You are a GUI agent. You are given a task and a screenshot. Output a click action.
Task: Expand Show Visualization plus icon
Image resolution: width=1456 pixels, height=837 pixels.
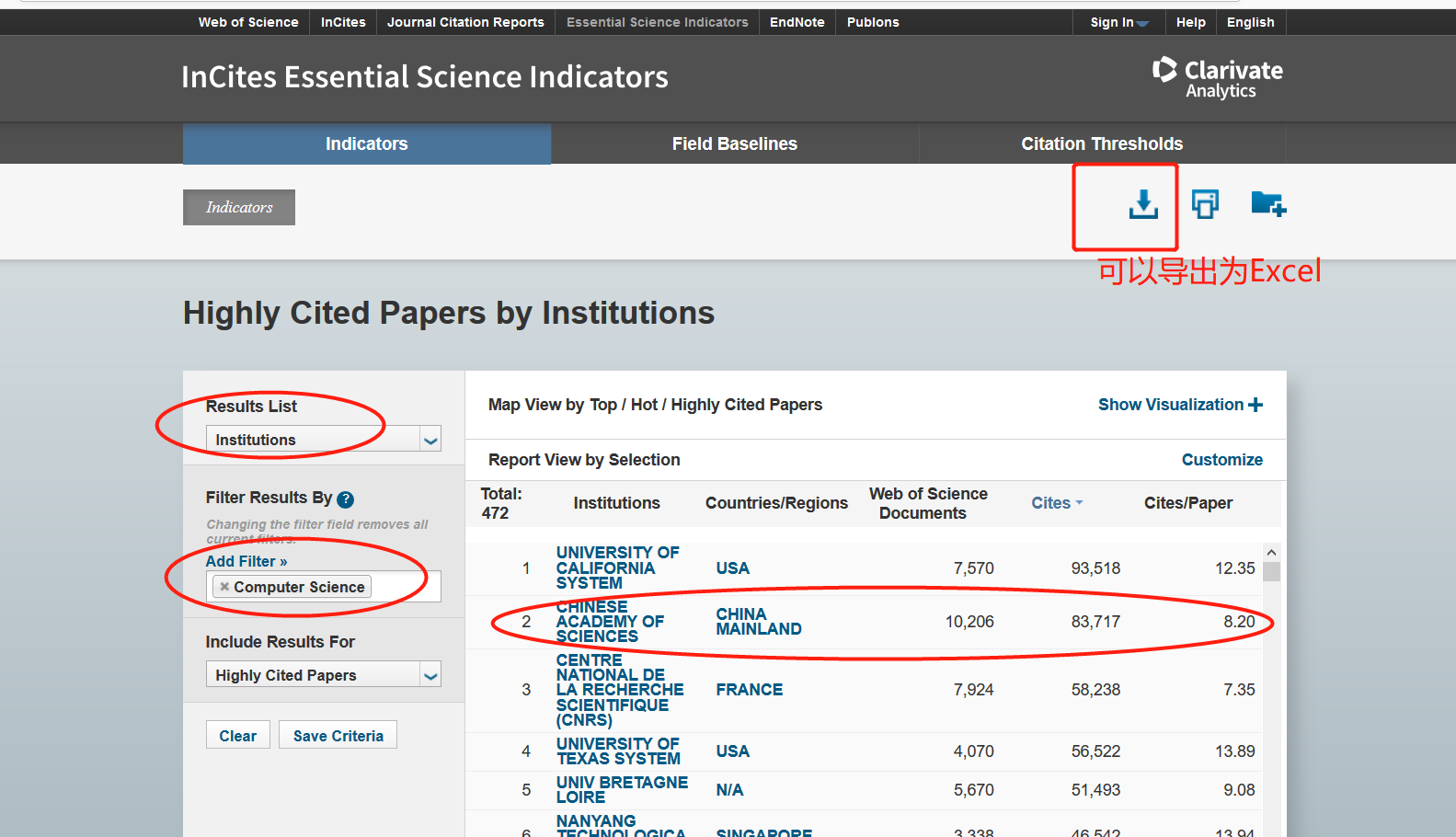tap(1255, 405)
